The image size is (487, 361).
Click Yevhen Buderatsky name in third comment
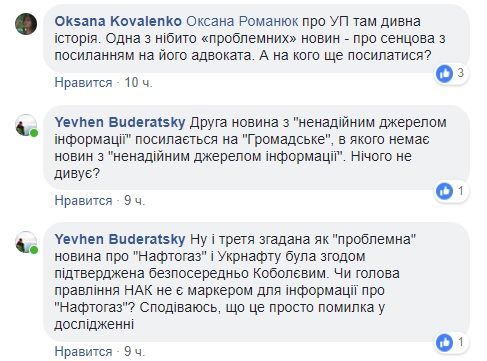click(x=120, y=239)
